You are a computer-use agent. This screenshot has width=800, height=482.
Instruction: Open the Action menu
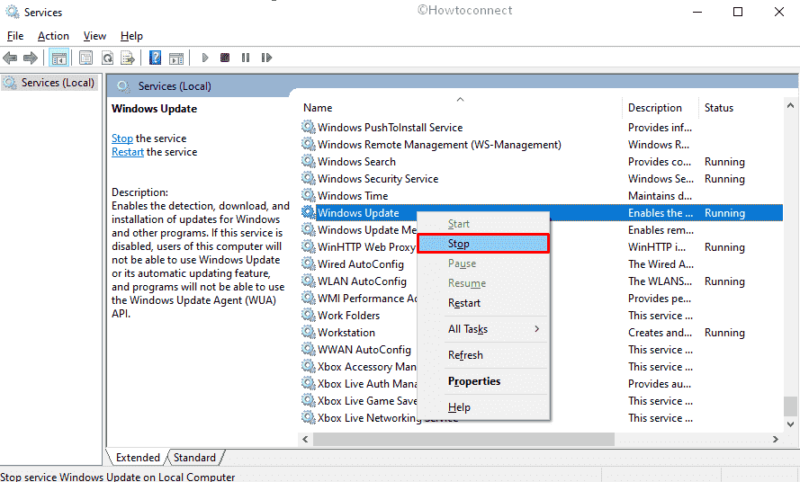tap(53, 36)
